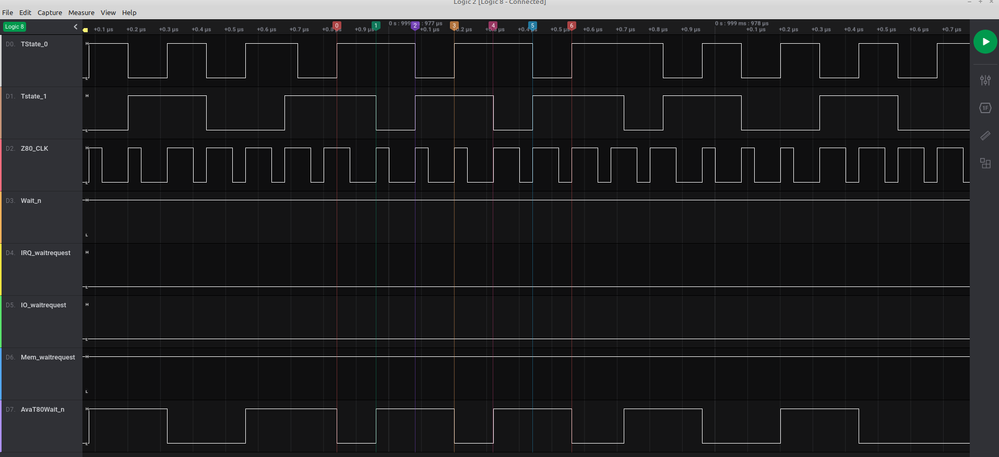Select the TState_0 channel label
This screenshot has width=999, height=457.
point(34,44)
